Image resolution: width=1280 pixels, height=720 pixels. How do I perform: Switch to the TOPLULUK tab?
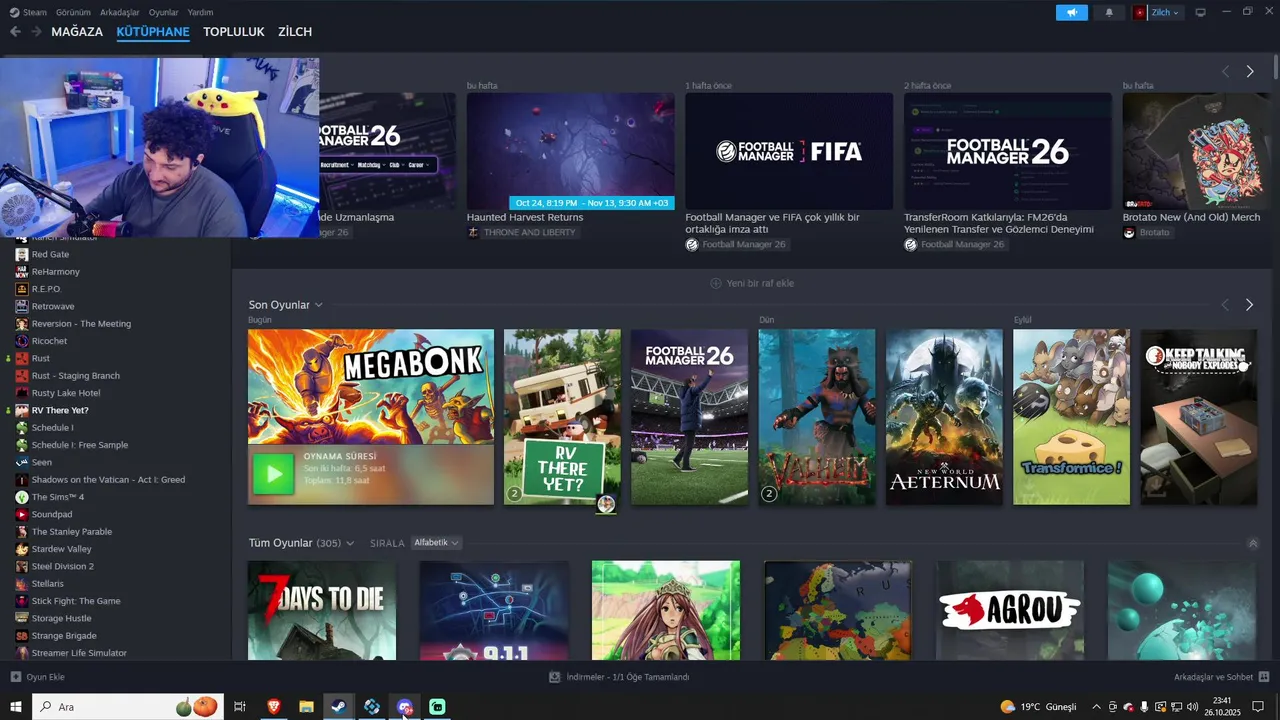pyautogui.click(x=234, y=32)
